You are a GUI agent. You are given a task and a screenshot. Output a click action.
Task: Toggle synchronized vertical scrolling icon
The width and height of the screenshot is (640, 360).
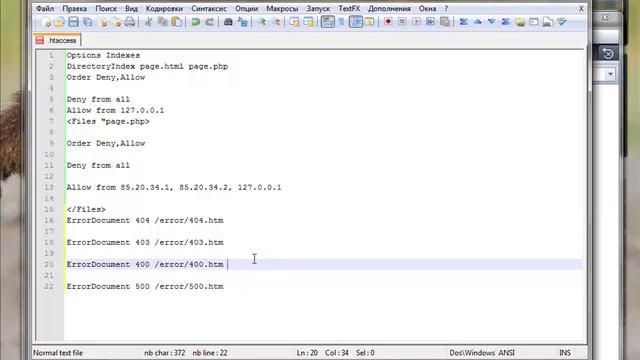click(x=294, y=22)
